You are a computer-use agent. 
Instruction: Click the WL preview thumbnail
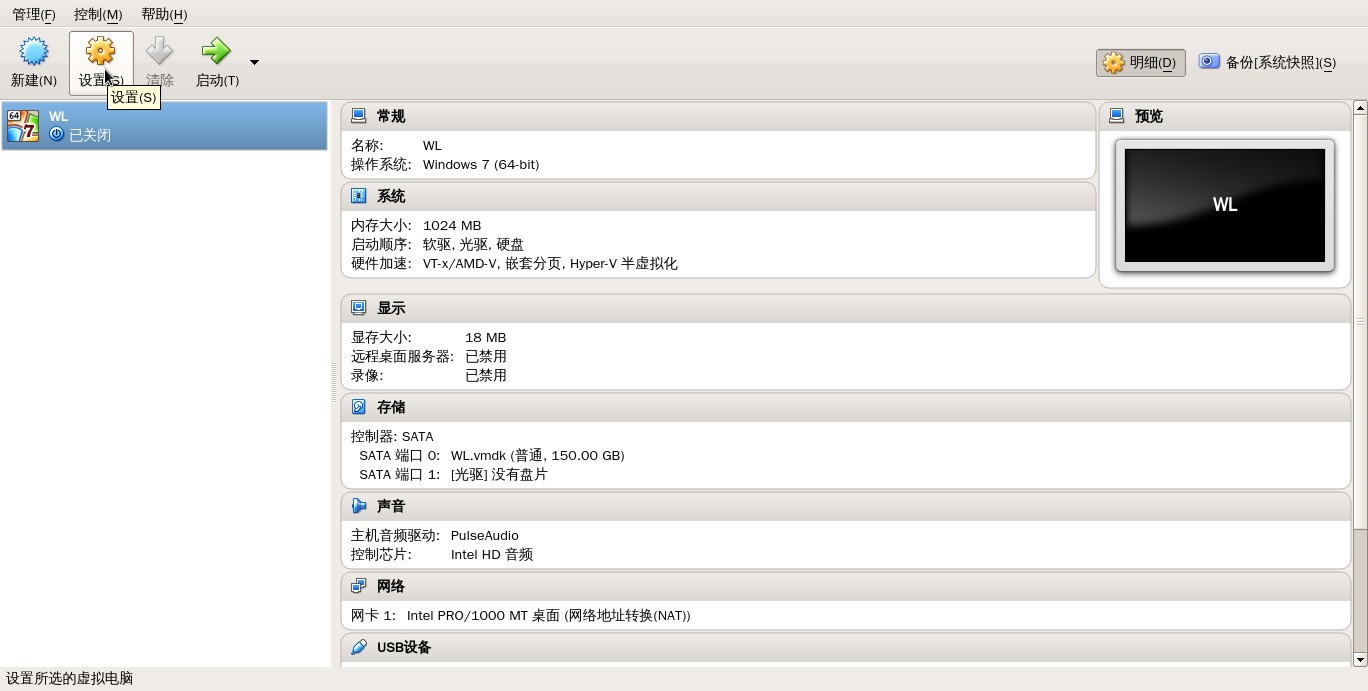1225,205
